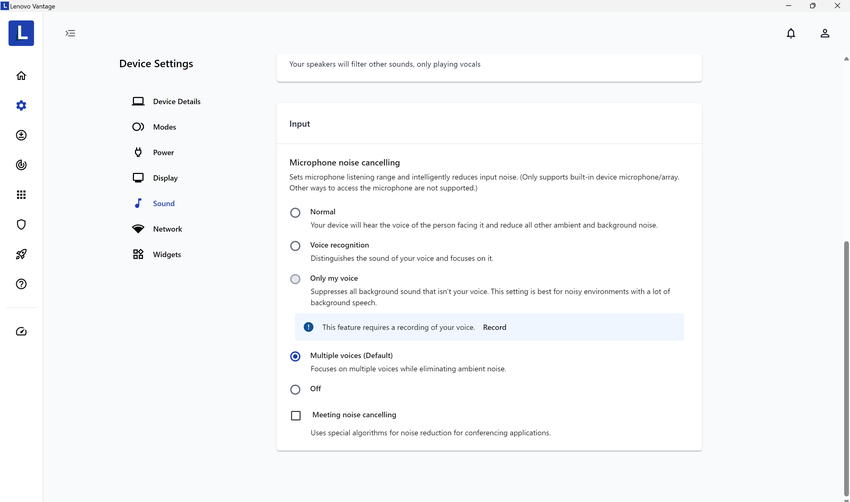Open the Security shield icon

coord(21,225)
